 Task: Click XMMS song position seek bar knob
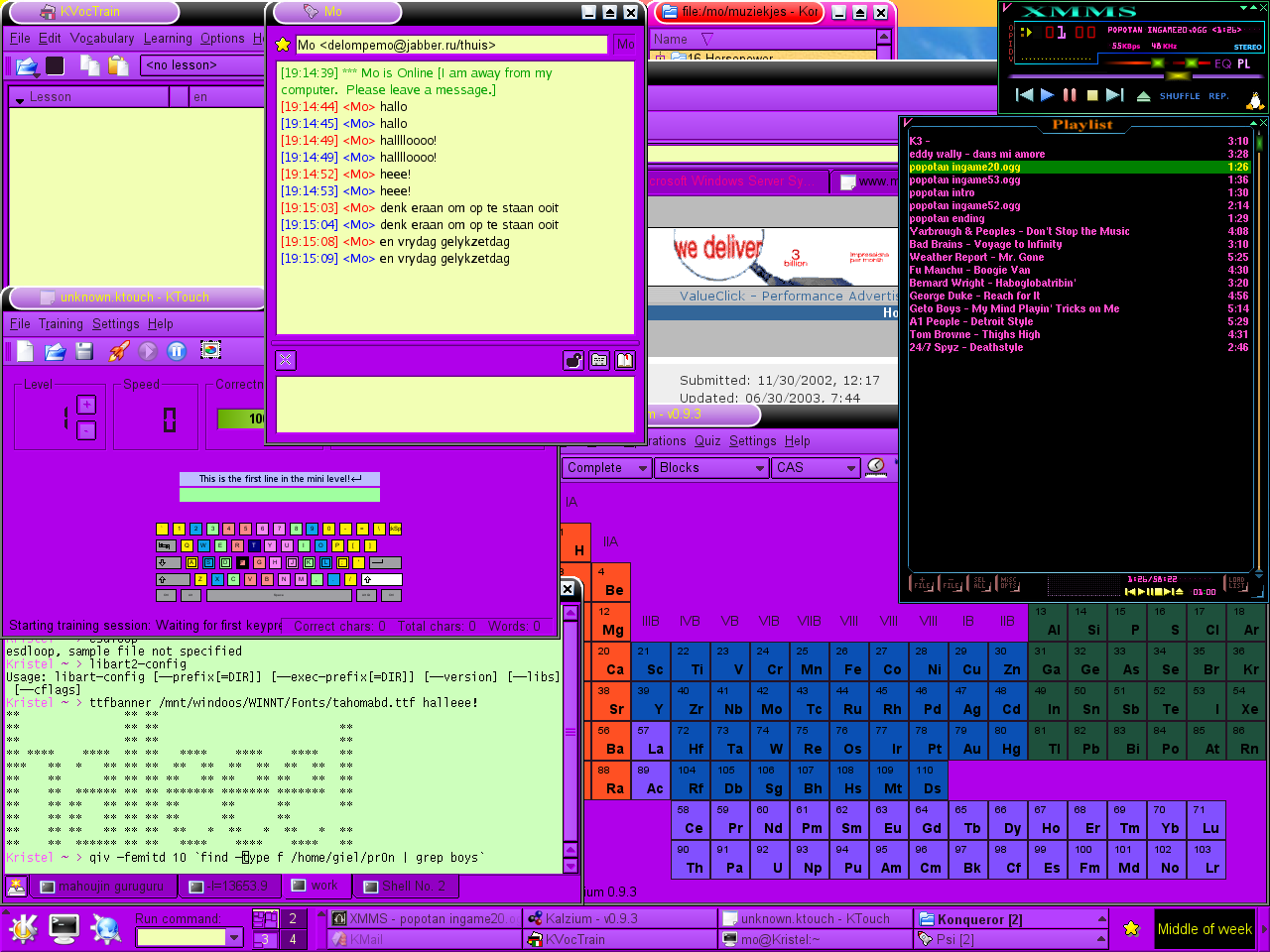pyautogui.click(x=1178, y=76)
